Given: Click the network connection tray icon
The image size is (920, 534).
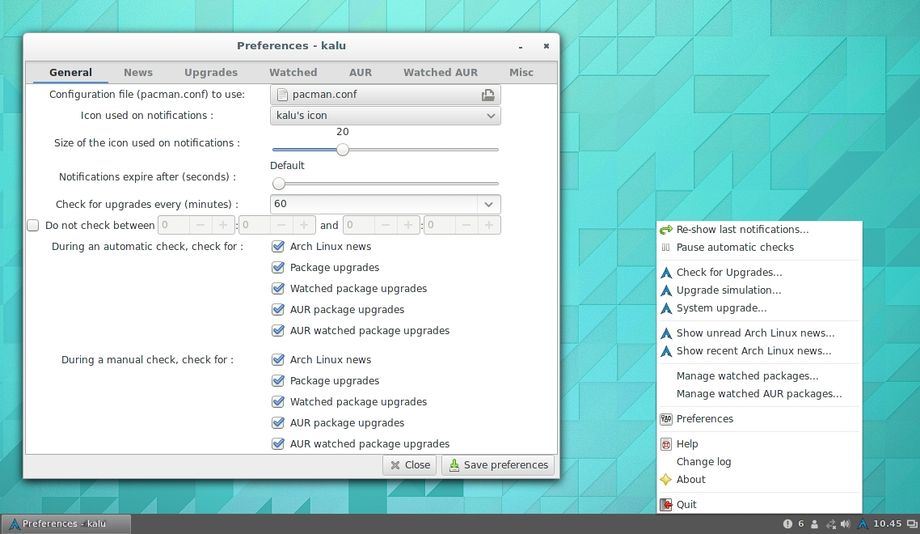Looking at the screenshot, I should [831, 524].
